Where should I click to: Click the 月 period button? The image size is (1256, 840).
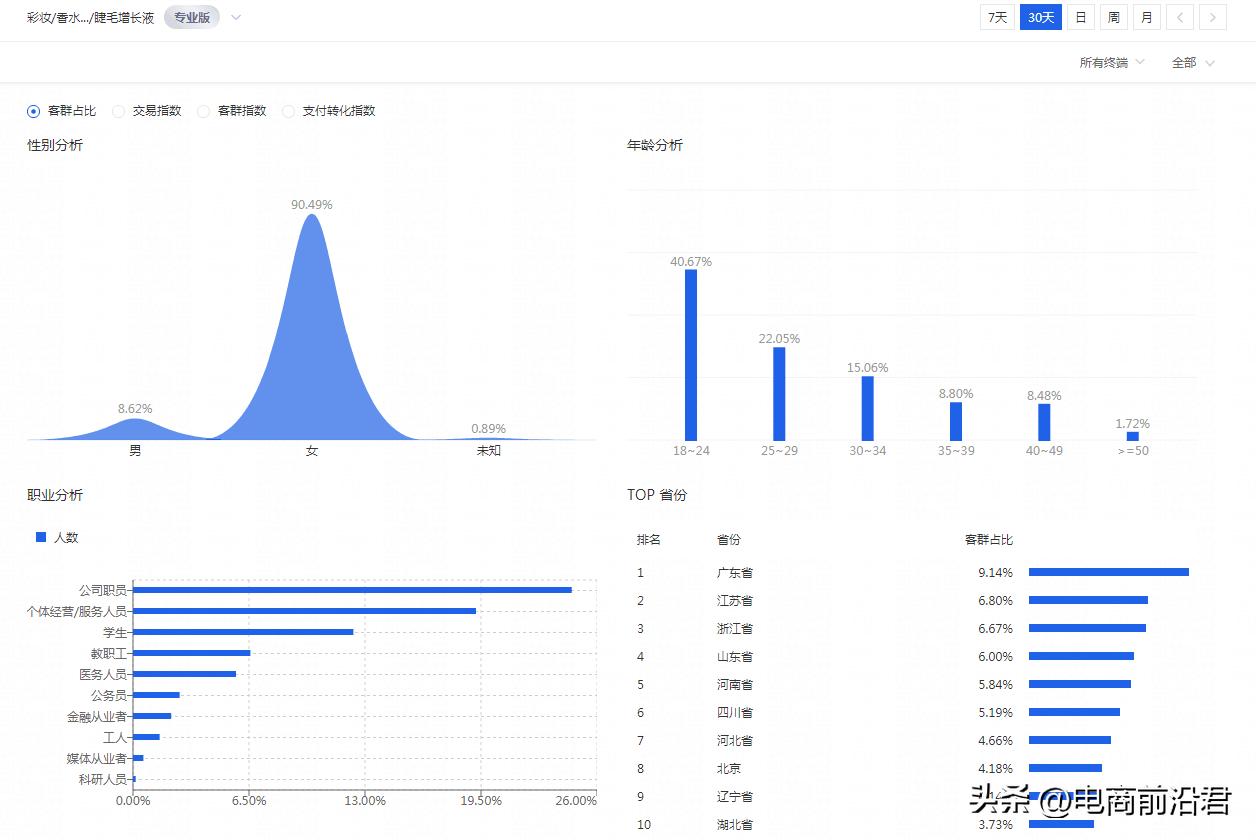point(1146,17)
